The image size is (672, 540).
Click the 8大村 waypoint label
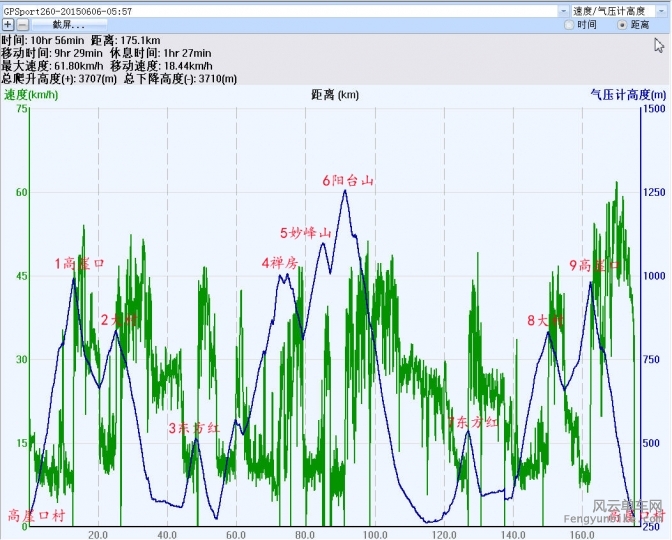(546, 320)
